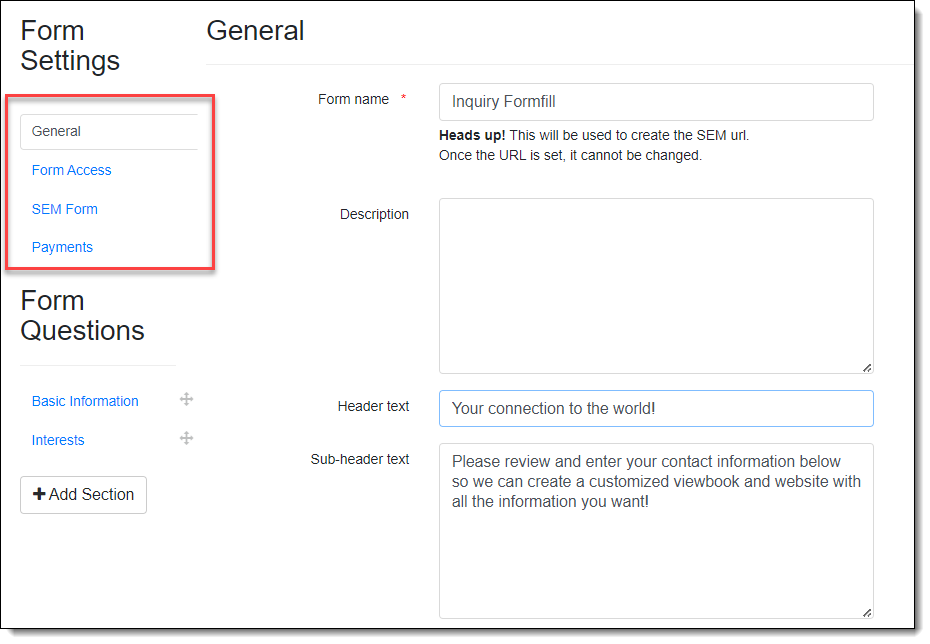Click the Add Section button

84,495
